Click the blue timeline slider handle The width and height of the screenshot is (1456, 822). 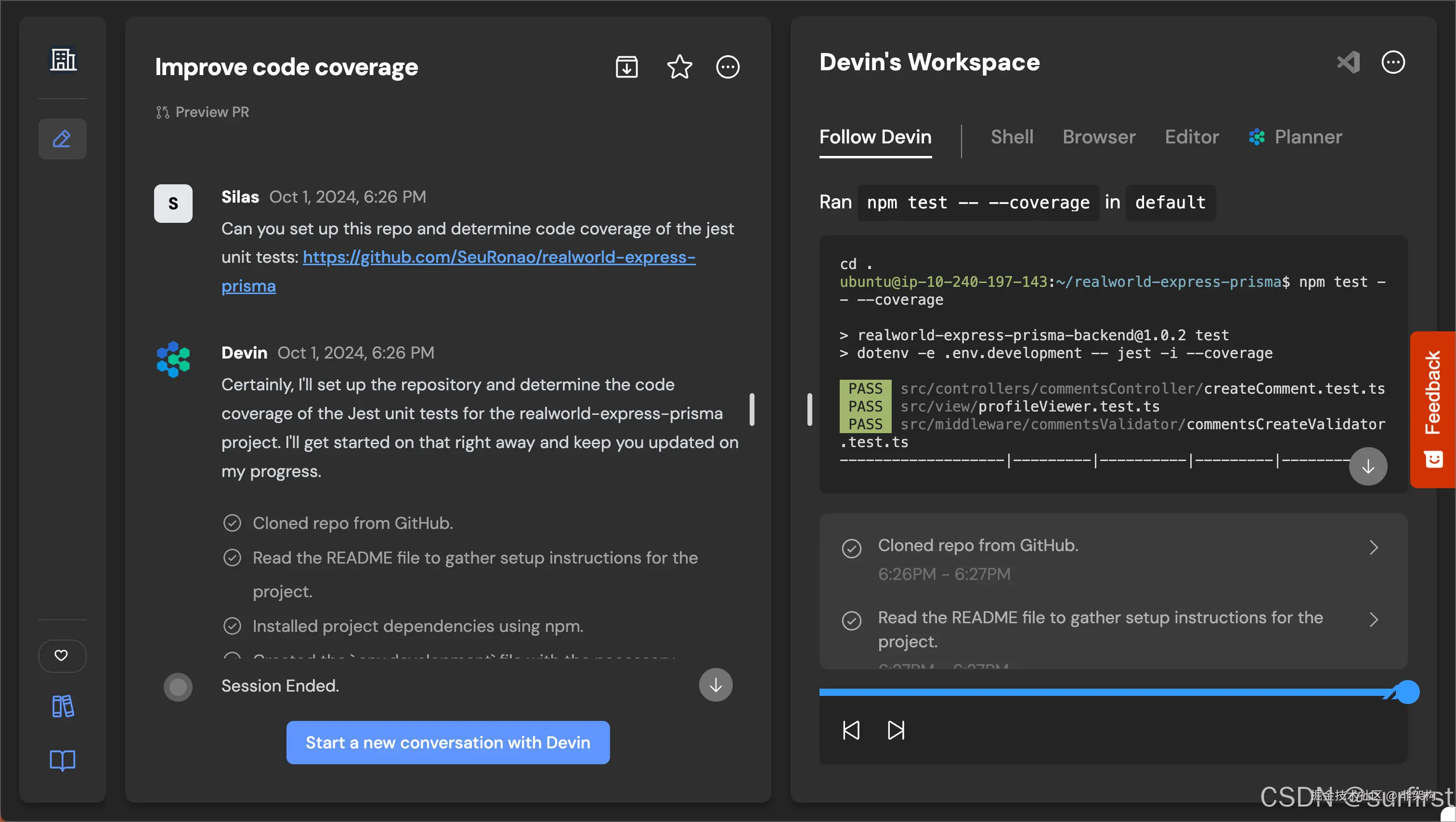[1407, 692]
